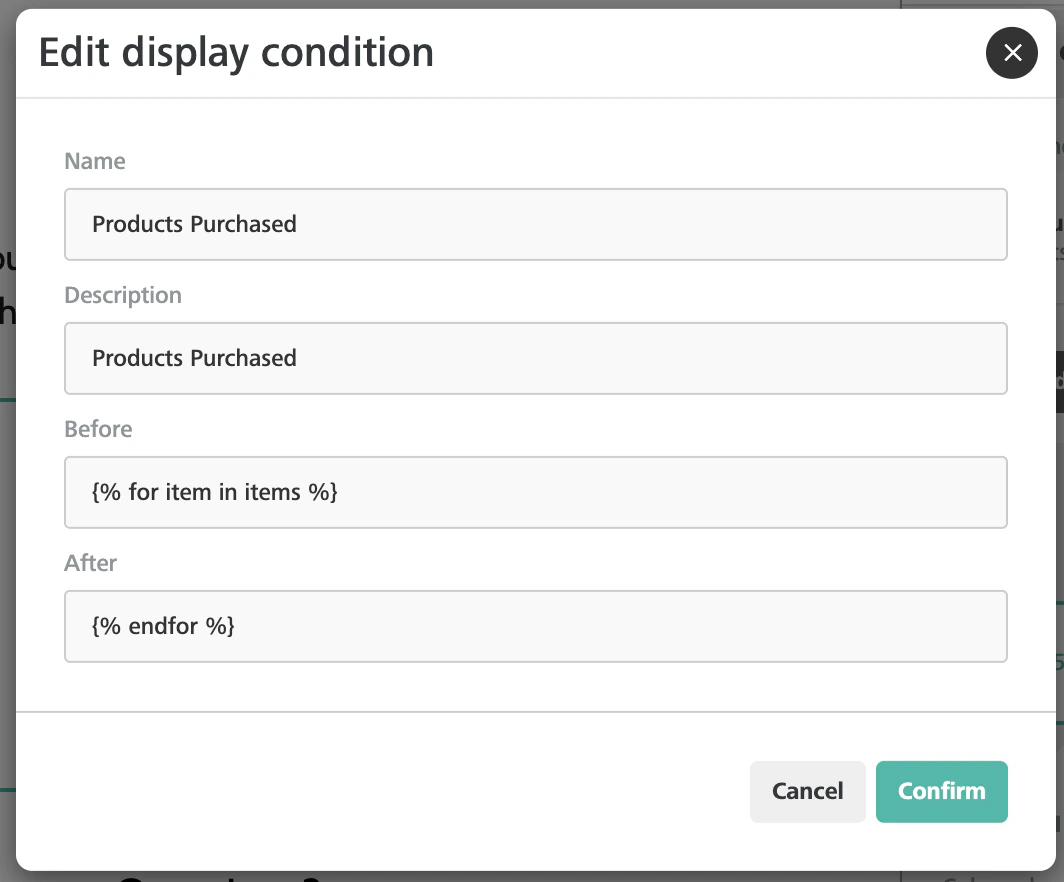Click the "After" field label
1064x882 pixels.
coord(91,563)
